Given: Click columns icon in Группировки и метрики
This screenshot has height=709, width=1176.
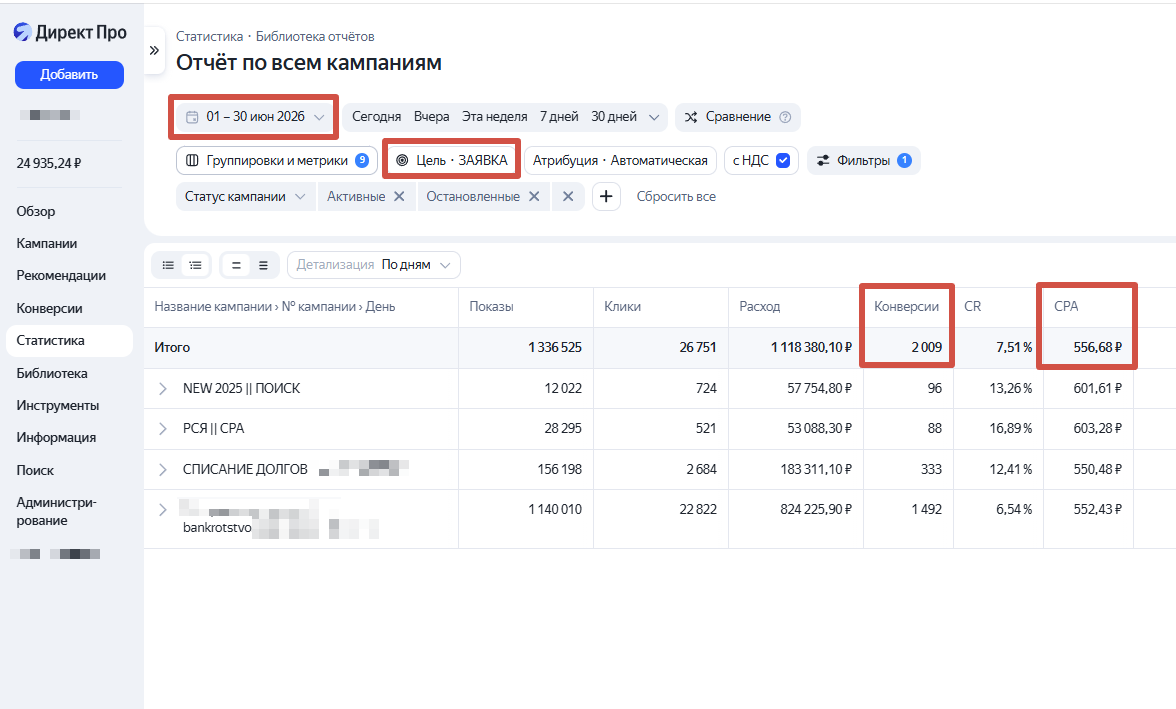Looking at the screenshot, I should pos(192,161).
